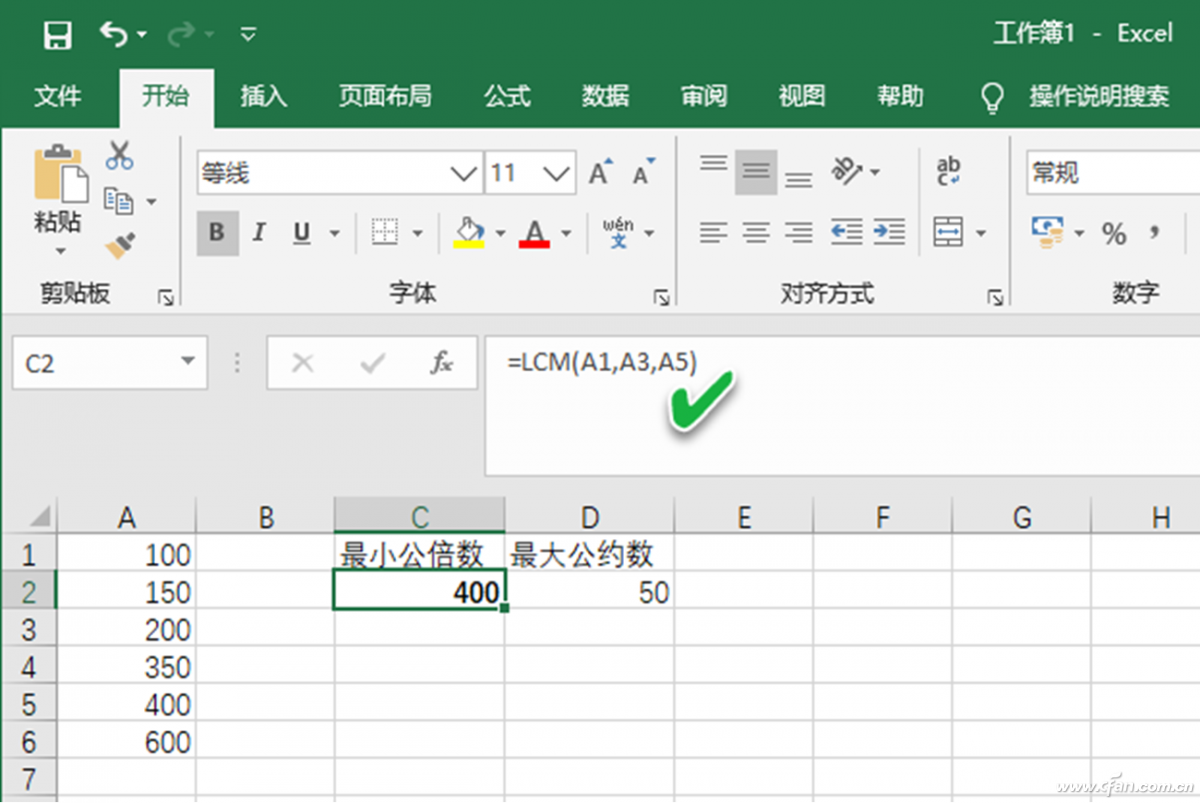Screen dimensions: 1200x803
Task: Click the Cancel X in formula bar
Action: pyautogui.click(x=302, y=363)
